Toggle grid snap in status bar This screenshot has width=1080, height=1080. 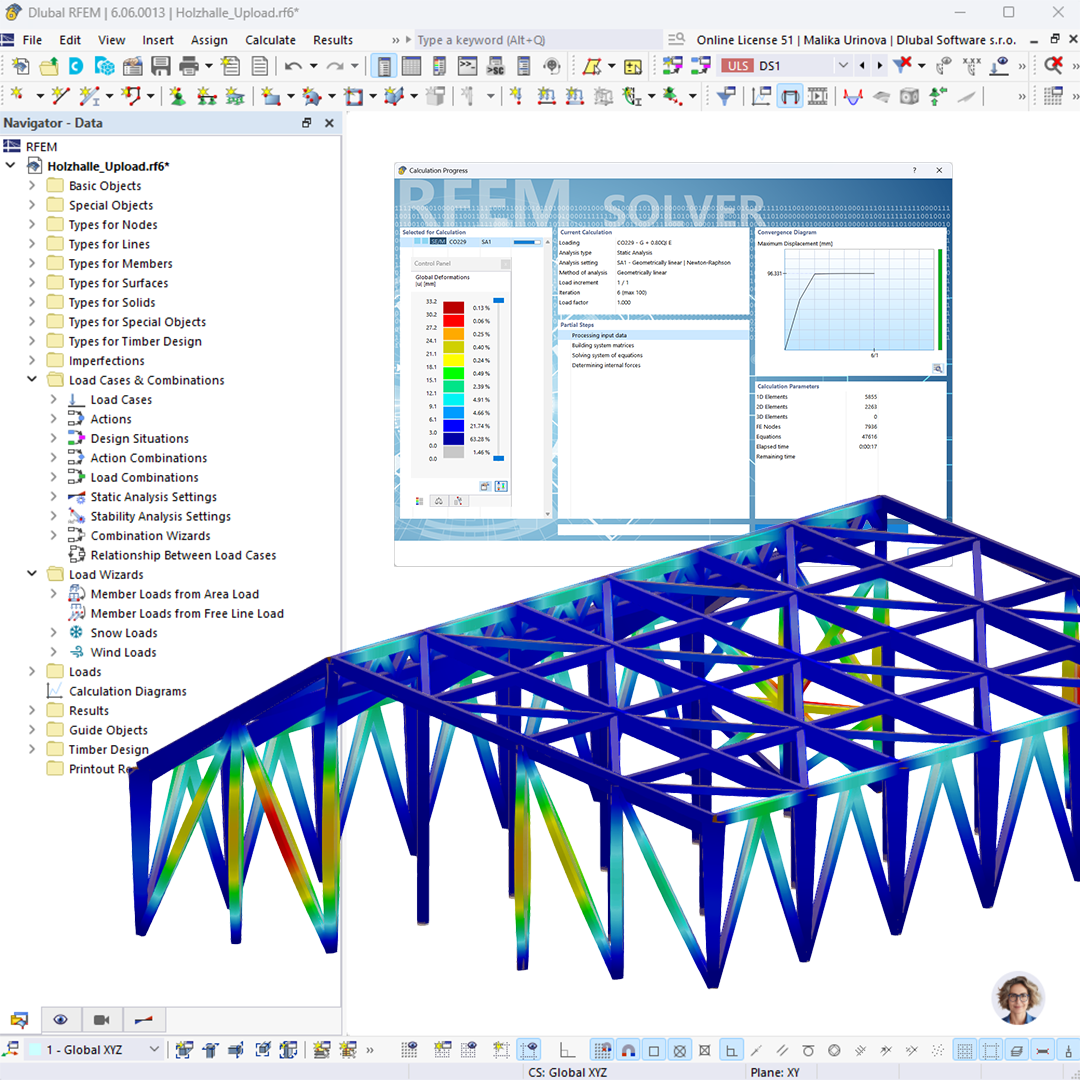[603, 1050]
